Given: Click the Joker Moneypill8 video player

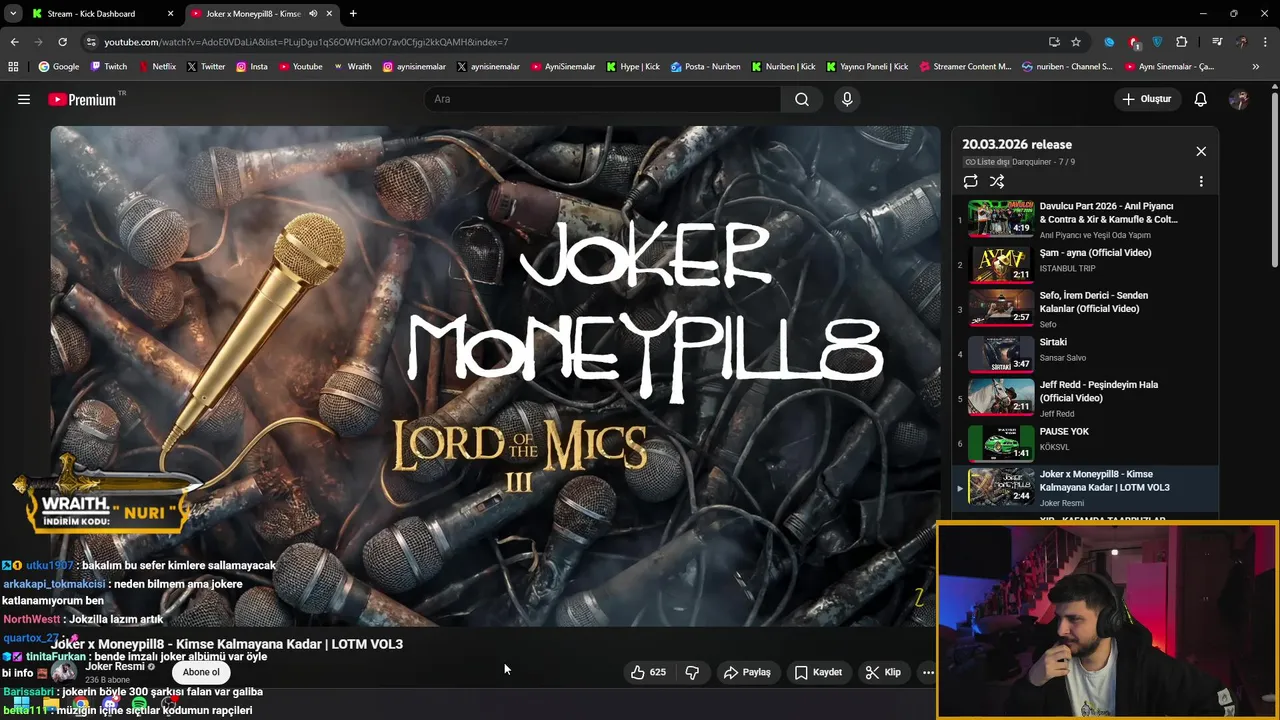Looking at the screenshot, I should 495,375.
